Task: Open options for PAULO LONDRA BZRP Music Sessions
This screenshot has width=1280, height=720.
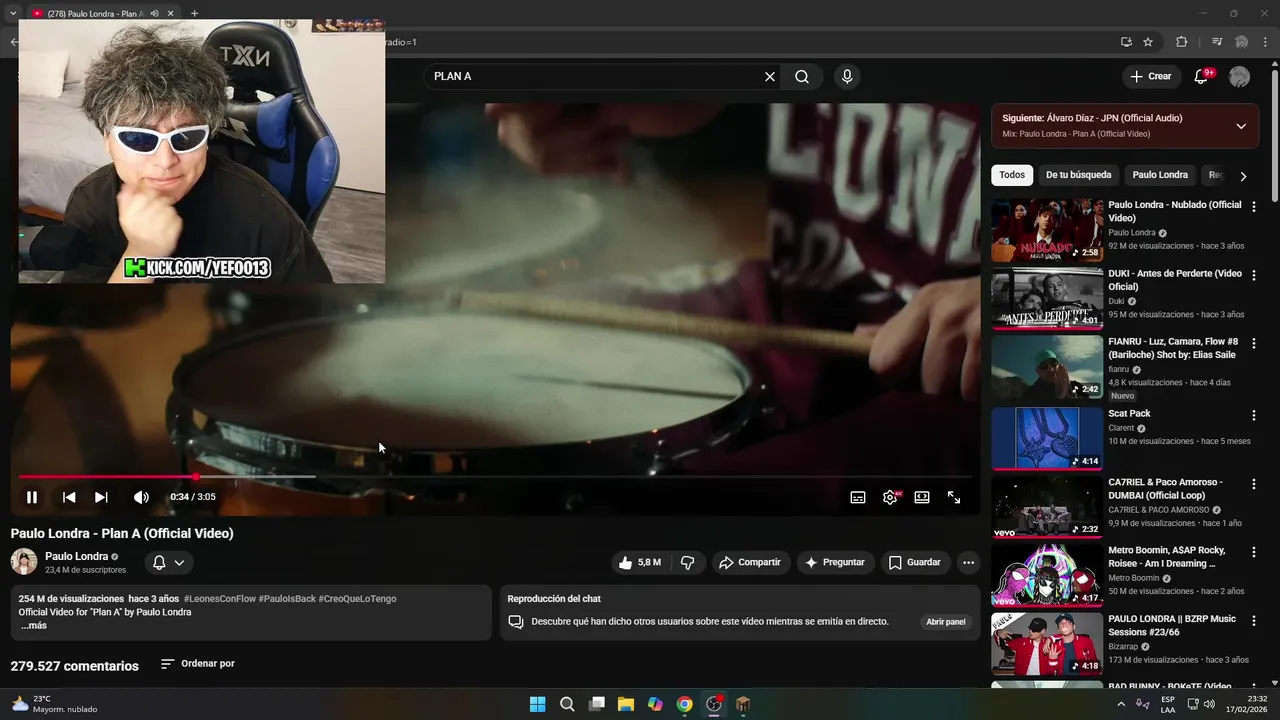Action: click(1253, 621)
